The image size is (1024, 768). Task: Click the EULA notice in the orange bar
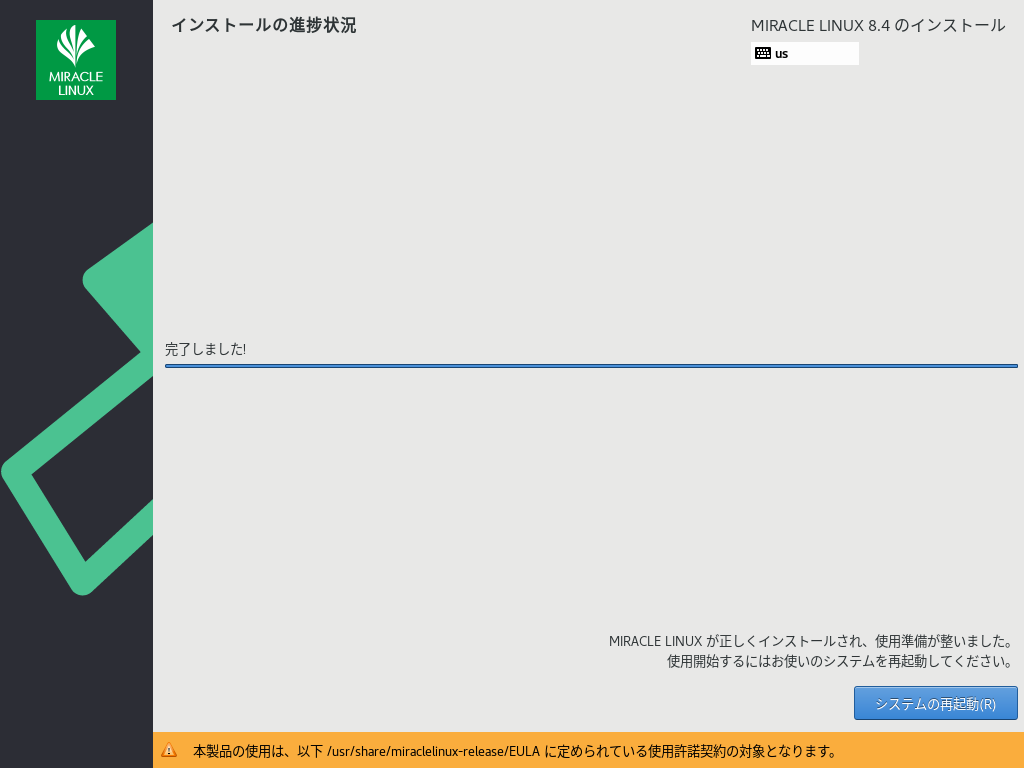pos(514,750)
